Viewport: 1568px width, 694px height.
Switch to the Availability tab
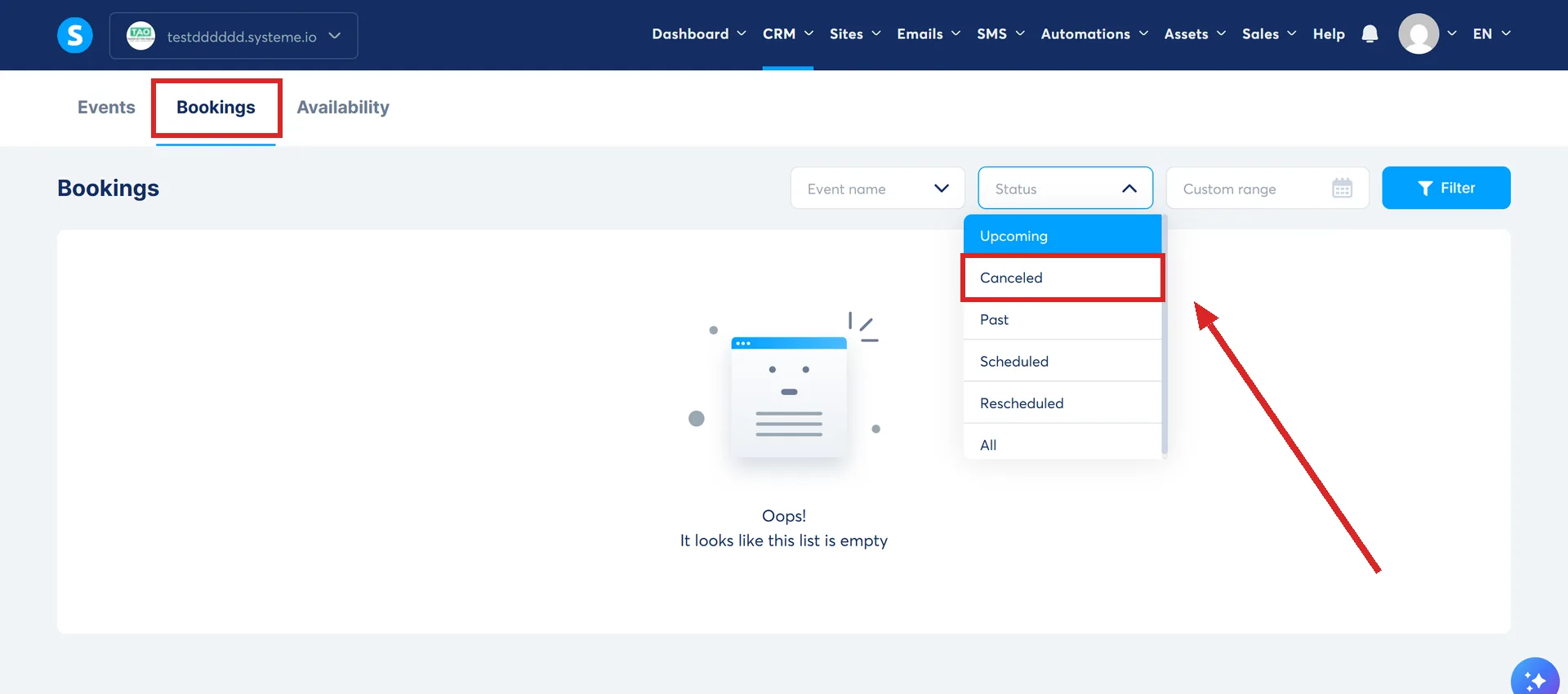click(343, 107)
